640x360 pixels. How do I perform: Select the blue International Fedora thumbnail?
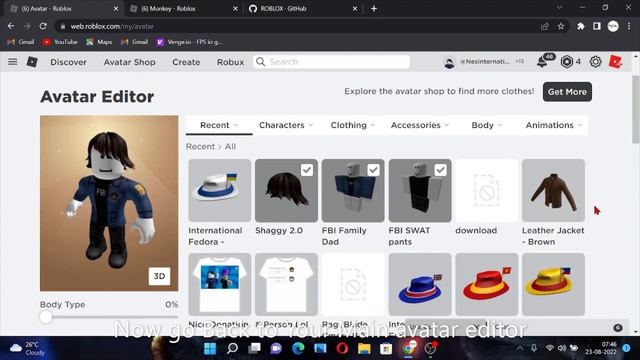pos(420,284)
